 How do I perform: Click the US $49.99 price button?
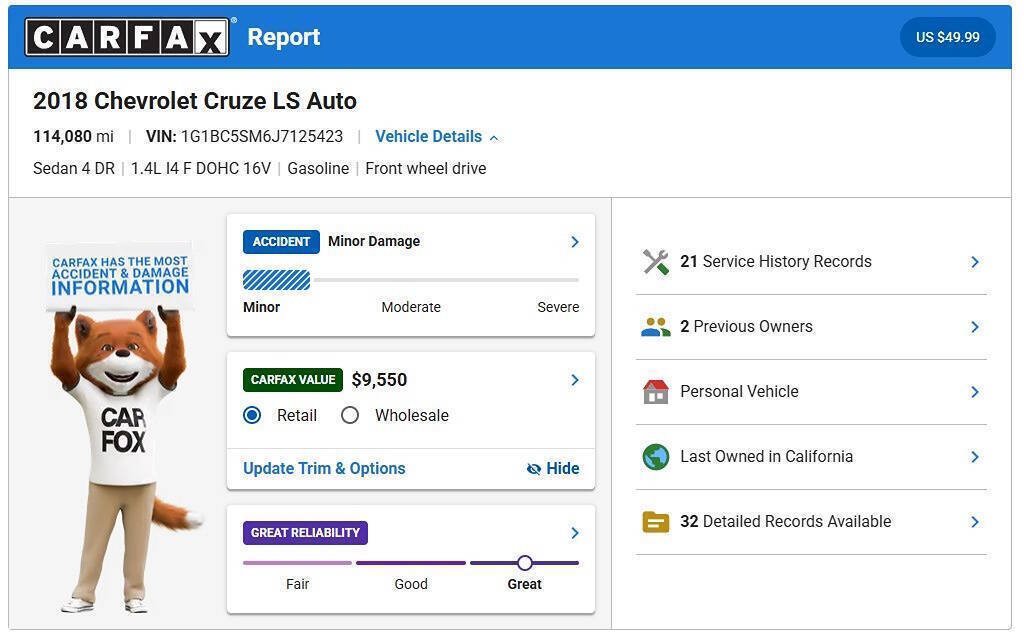coord(948,37)
